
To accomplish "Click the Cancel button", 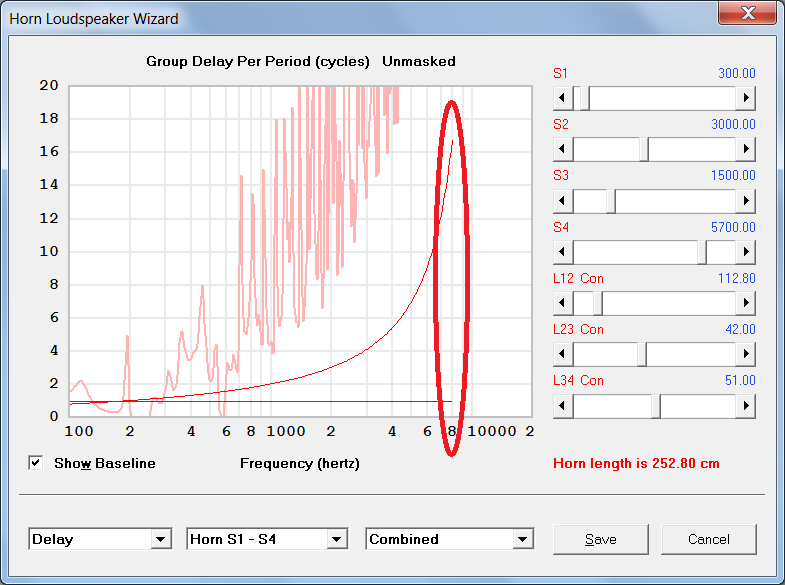I will (x=708, y=539).
